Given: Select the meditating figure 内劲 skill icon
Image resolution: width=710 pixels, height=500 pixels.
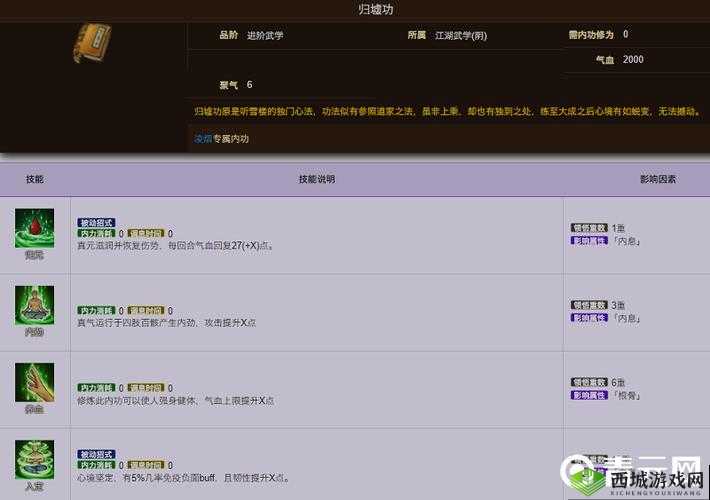Looking at the screenshot, I should pyautogui.click(x=34, y=304).
